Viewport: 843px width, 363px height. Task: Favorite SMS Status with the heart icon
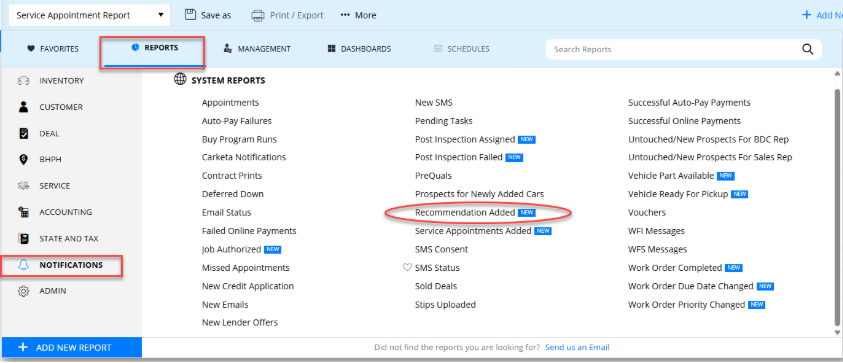pos(408,267)
